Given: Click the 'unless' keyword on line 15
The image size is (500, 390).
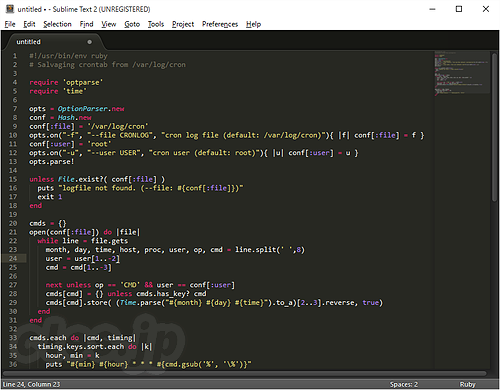Looking at the screenshot, I should pyautogui.click(x=41, y=179).
